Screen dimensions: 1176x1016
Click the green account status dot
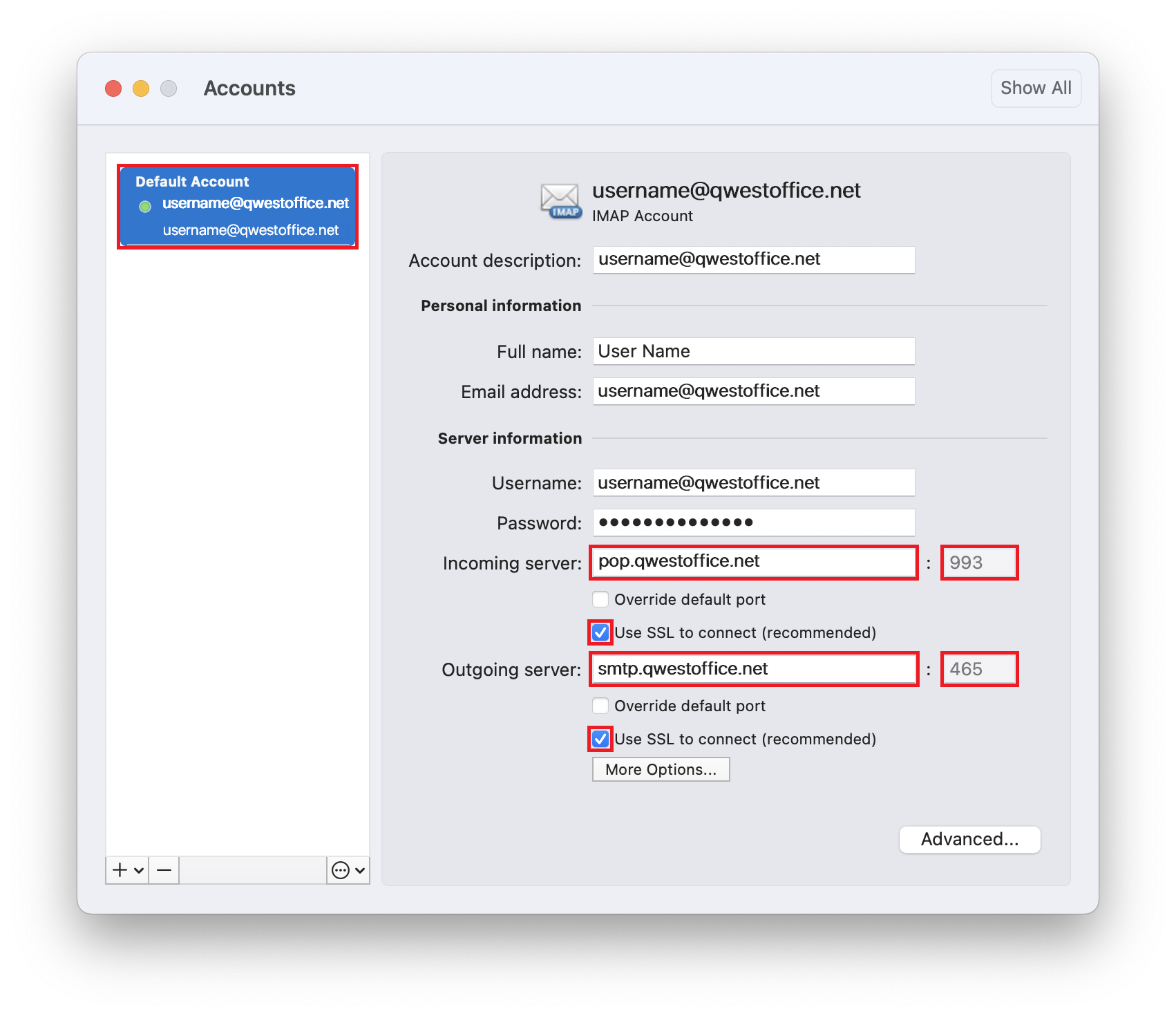click(145, 206)
